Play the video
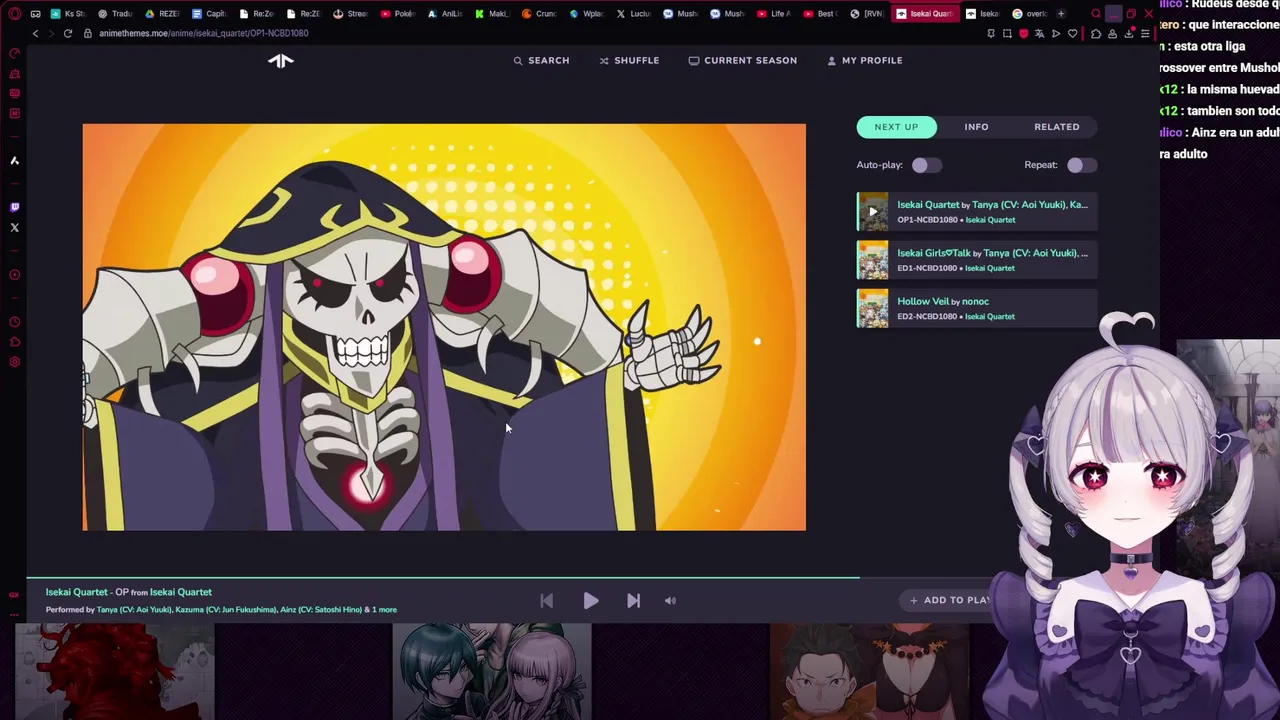This screenshot has width=1280, height=720. point(590,601)
